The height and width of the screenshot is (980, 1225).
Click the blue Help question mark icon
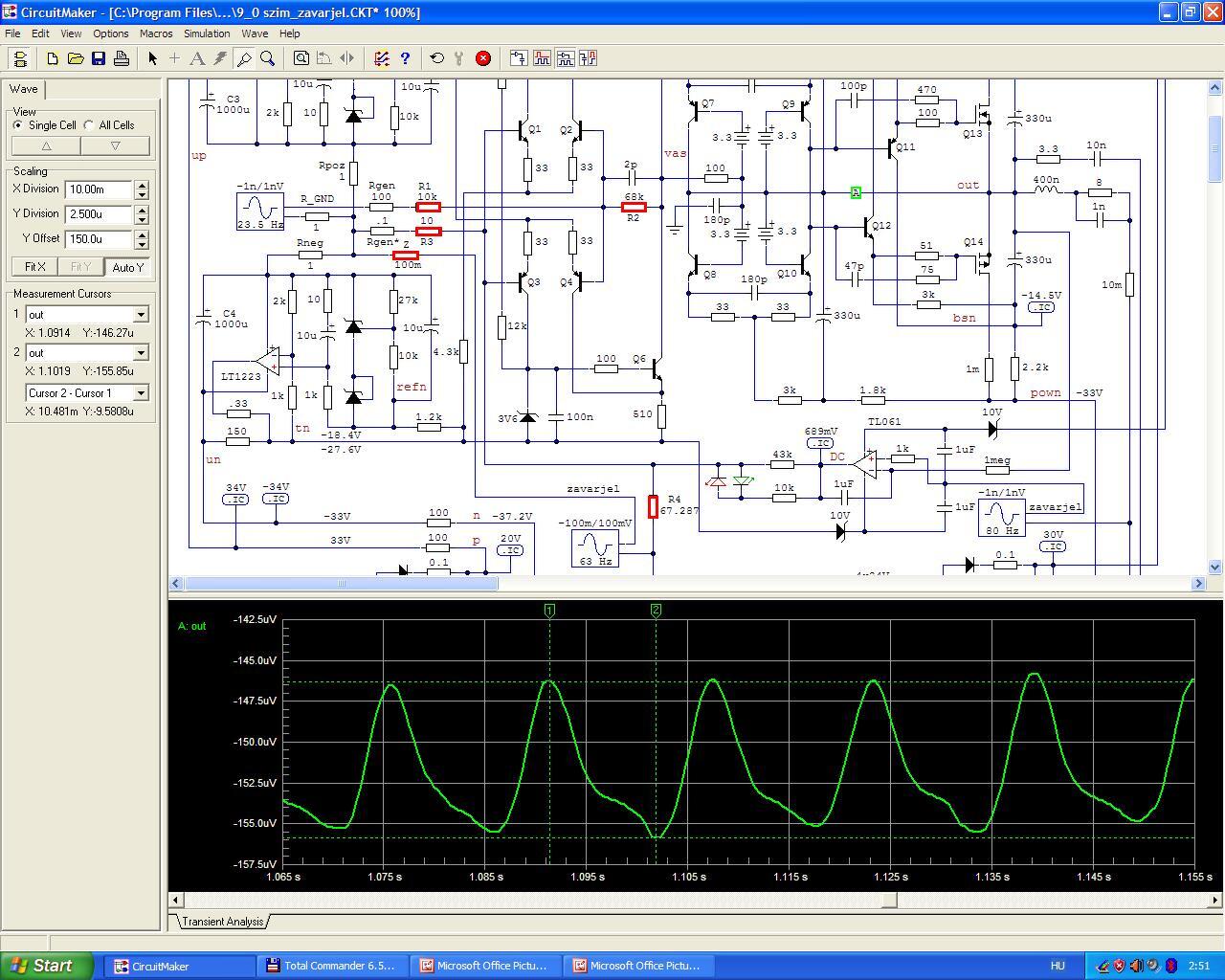[405, 58]
